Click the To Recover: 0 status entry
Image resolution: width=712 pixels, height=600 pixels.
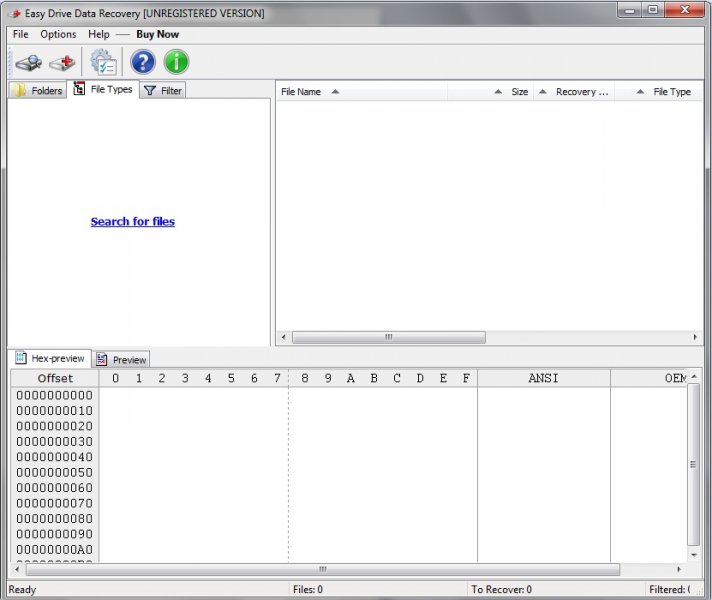(501, 590)
